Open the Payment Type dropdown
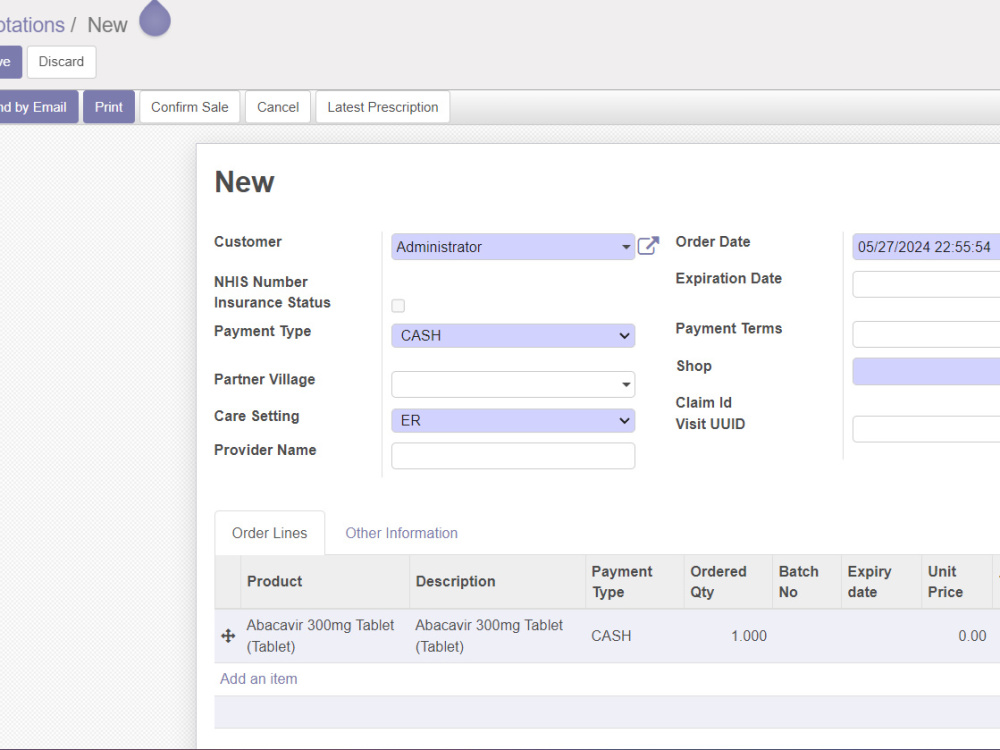 tap(512, 335)
